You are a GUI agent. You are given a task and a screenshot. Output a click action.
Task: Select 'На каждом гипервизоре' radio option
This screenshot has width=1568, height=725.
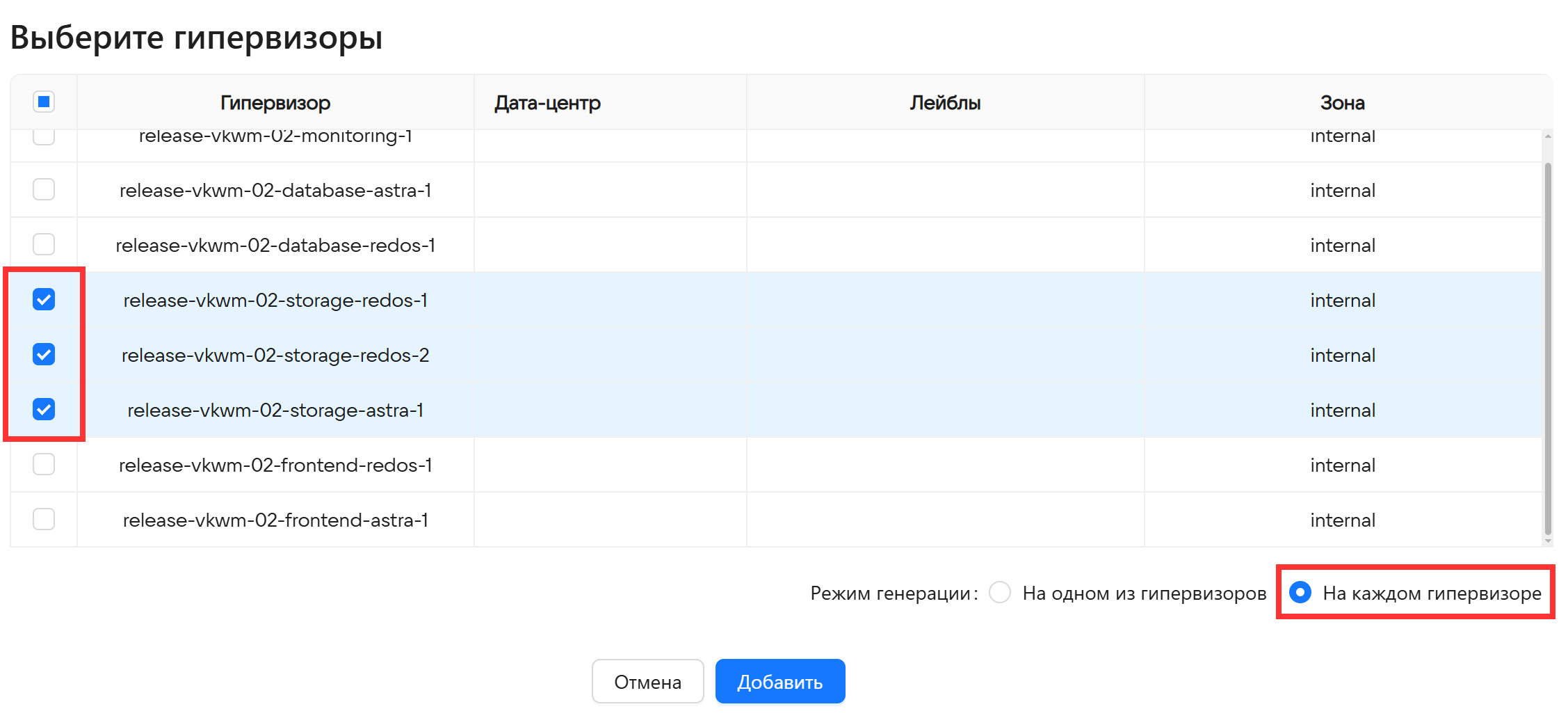[1300, 592]
